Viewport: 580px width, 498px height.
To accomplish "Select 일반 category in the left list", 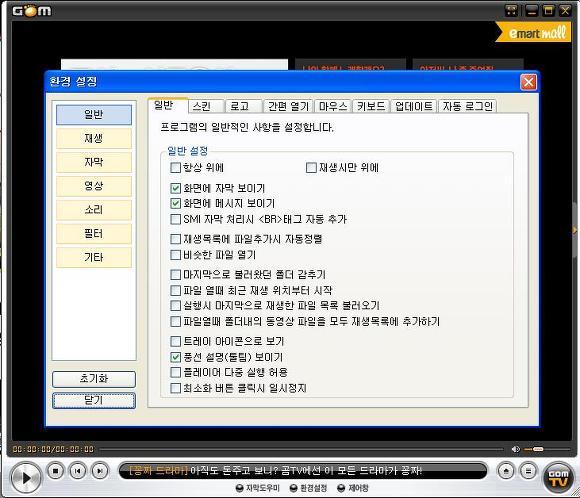I will point(94,115).
